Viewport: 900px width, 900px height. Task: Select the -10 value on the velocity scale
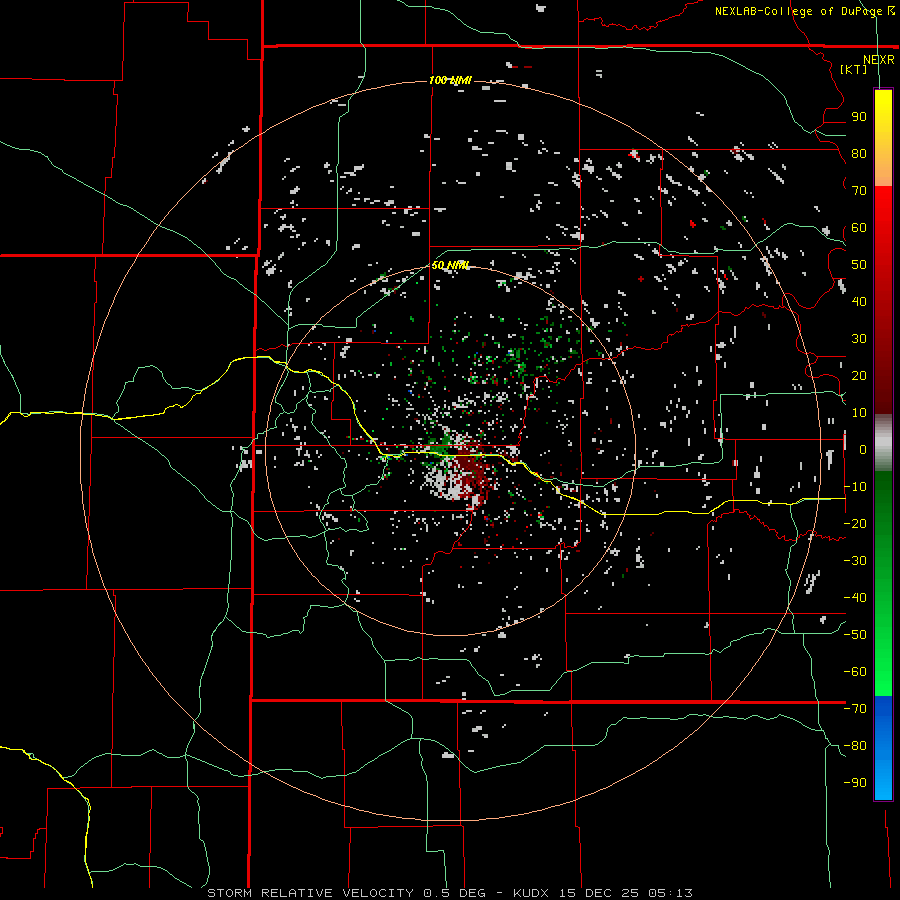(x=855, y=487)
